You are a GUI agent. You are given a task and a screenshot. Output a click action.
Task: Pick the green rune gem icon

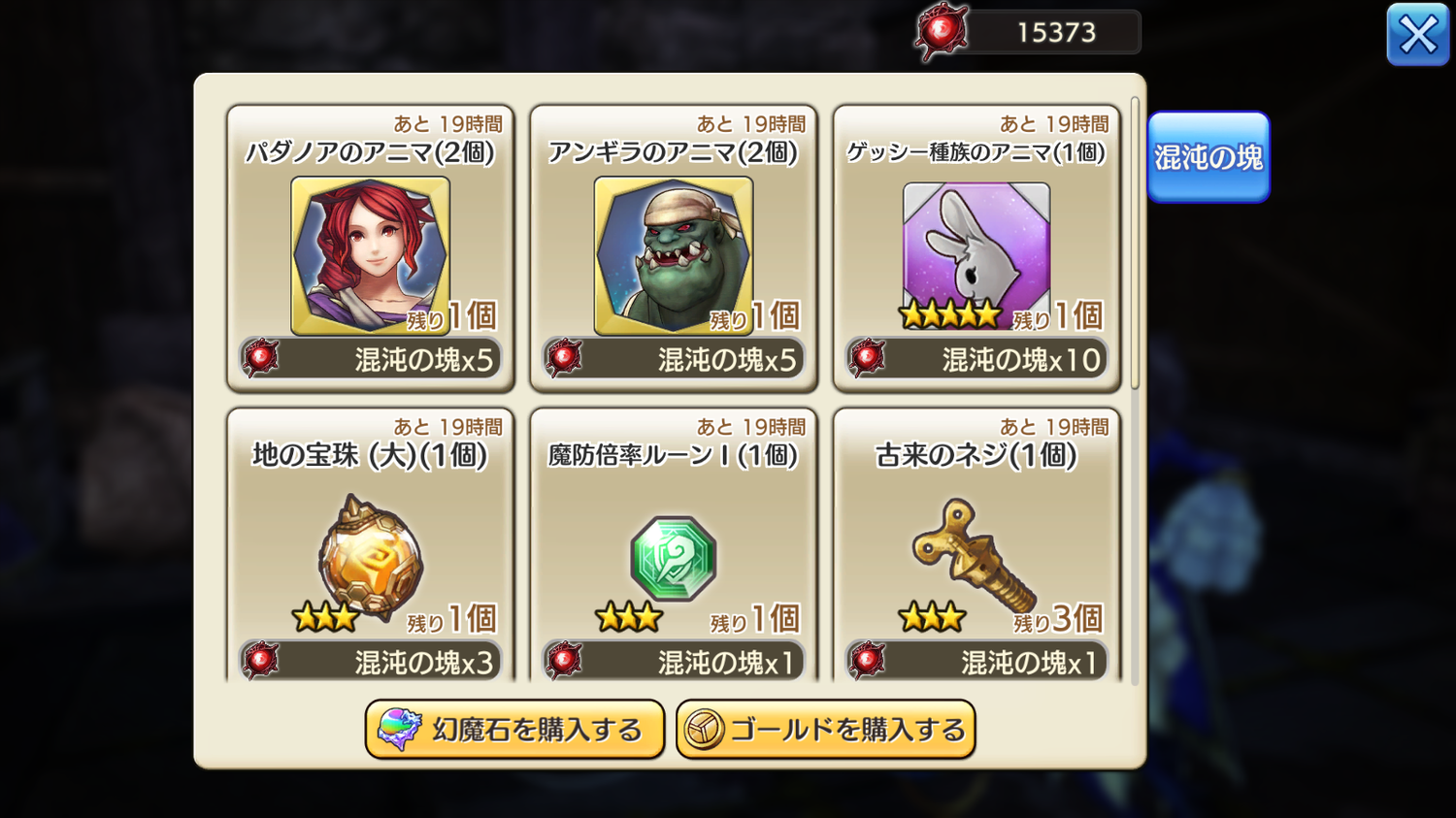(674, 559)
